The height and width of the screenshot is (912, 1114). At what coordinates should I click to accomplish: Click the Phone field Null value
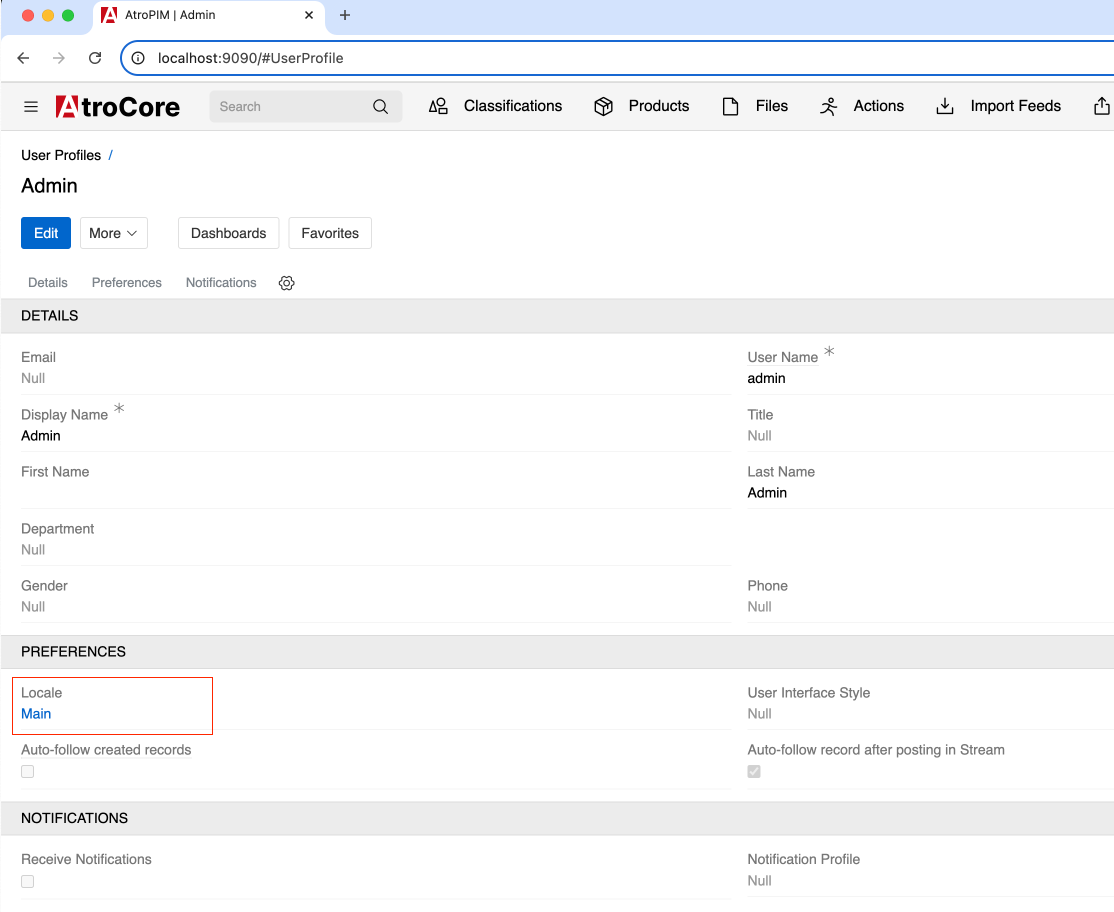click(x=759, y=607)
